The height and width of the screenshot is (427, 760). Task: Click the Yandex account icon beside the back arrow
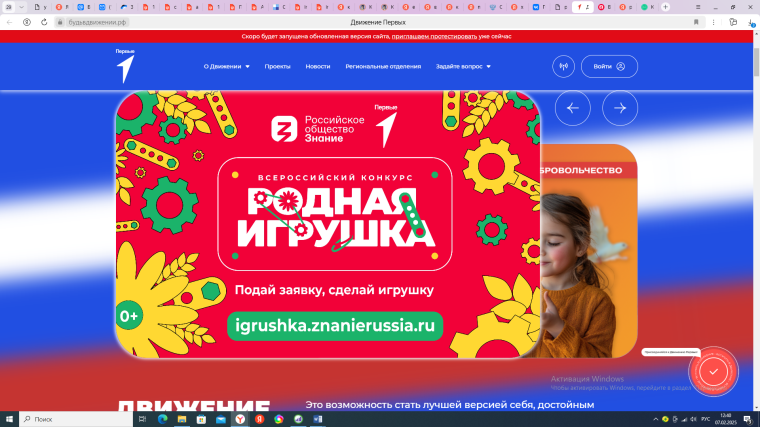[27, 22]
